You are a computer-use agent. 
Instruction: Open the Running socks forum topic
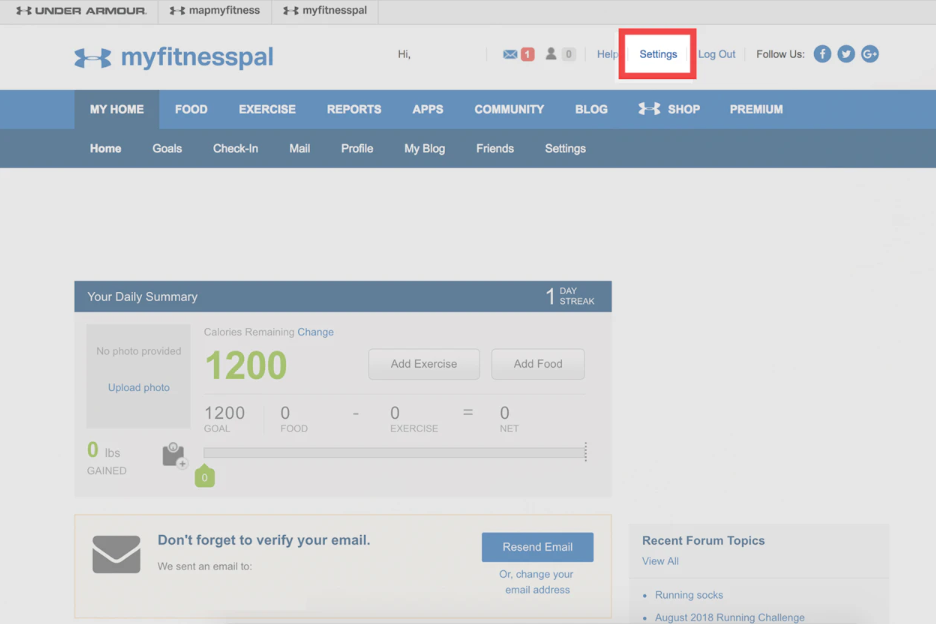pos(689,595)
